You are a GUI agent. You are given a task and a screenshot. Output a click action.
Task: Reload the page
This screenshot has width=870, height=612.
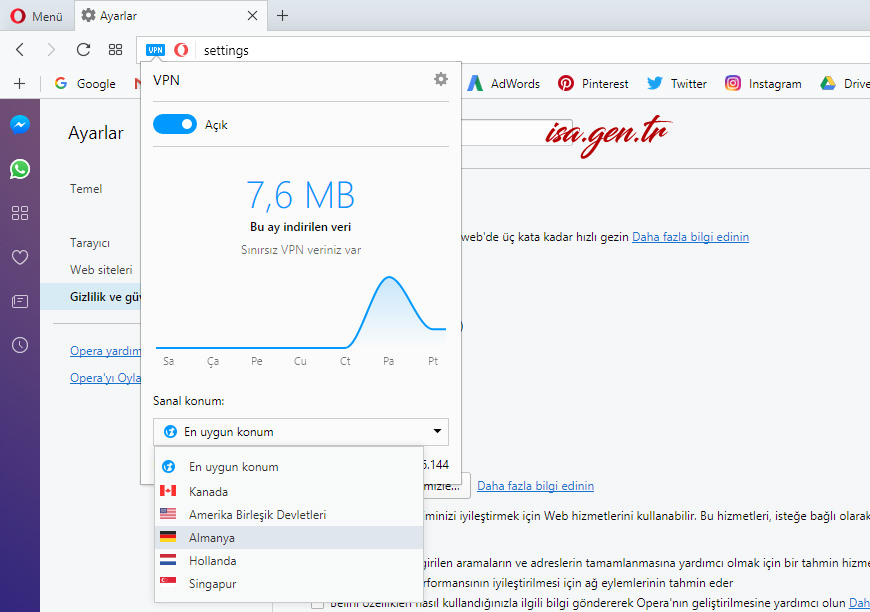pyautogui.click(x=83, y=50)
